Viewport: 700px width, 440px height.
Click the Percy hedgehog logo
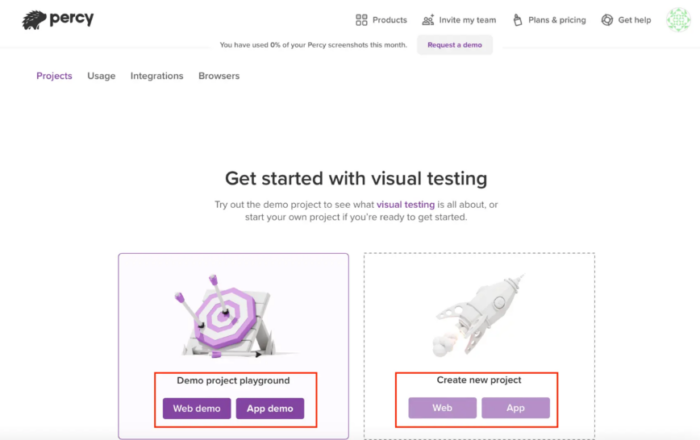(x=34, y=20)
